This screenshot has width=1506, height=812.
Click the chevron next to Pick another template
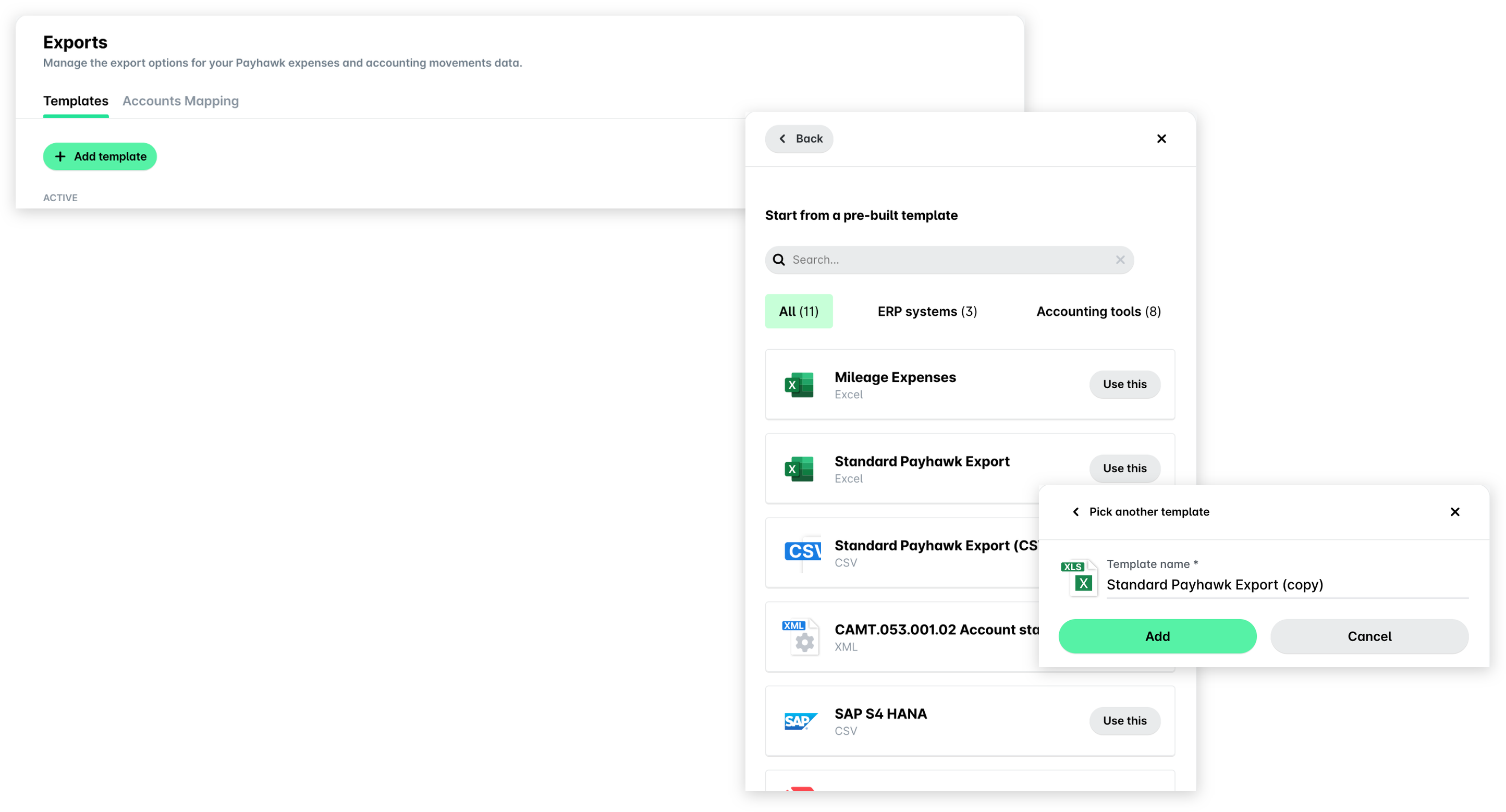point(1076,511)
